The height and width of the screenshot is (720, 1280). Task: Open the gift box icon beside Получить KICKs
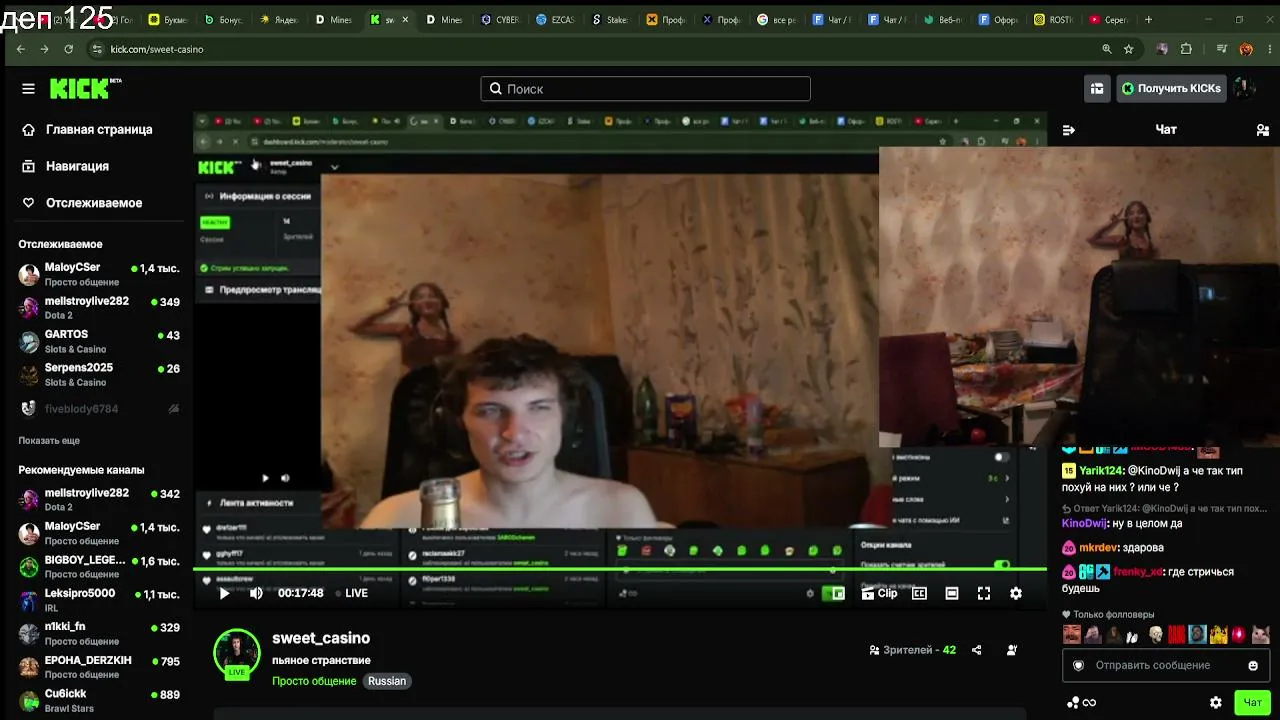(1097, 88)
